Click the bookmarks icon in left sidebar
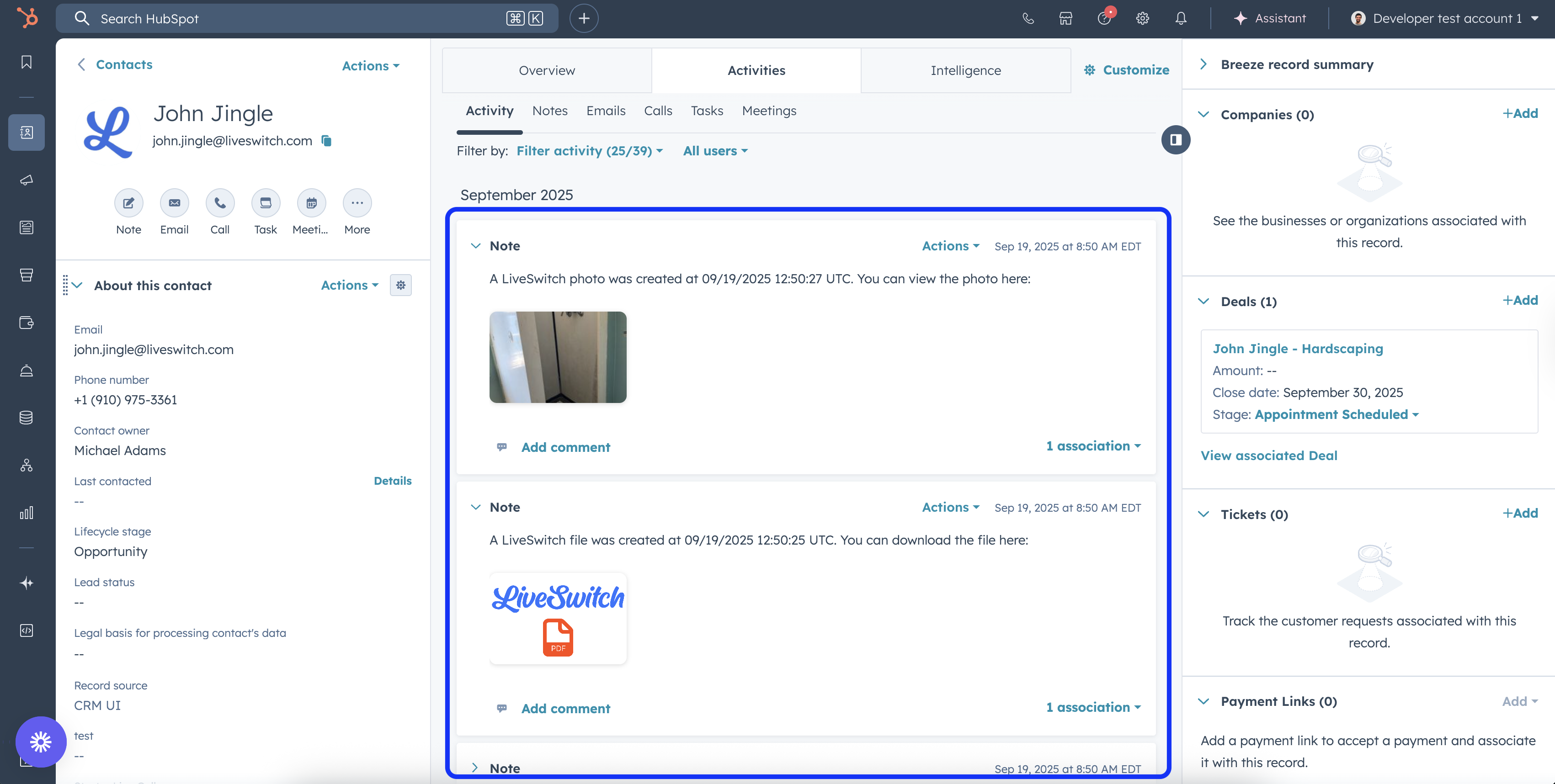 (x=27, y=62)
